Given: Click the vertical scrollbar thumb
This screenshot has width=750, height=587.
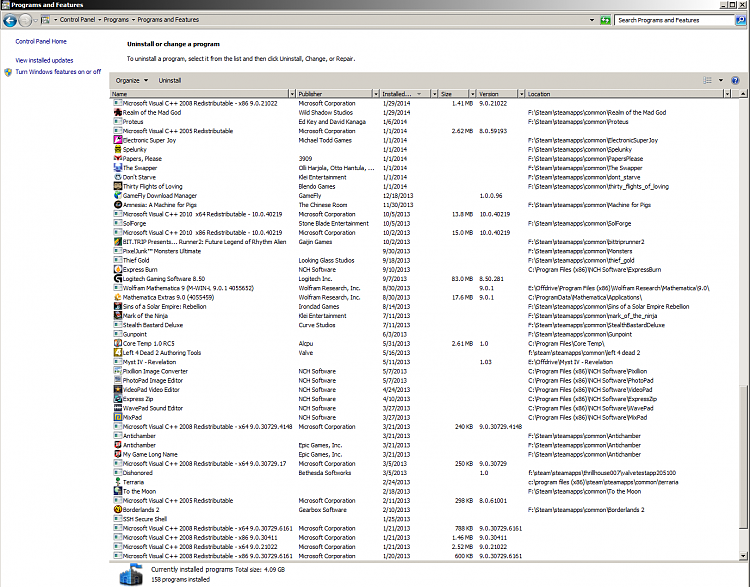Looking at the screenshot, I should 743,457.
